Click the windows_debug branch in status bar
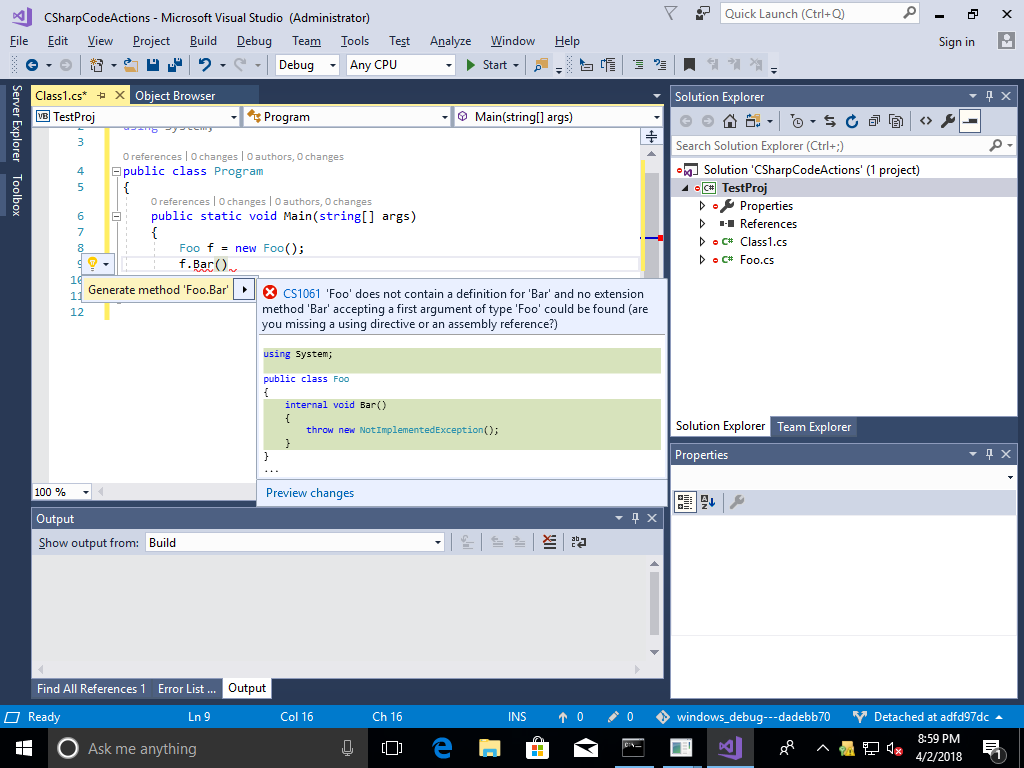Image resolution: width=1024 pixels, height=768 pixels. click(x=744, y=716)
